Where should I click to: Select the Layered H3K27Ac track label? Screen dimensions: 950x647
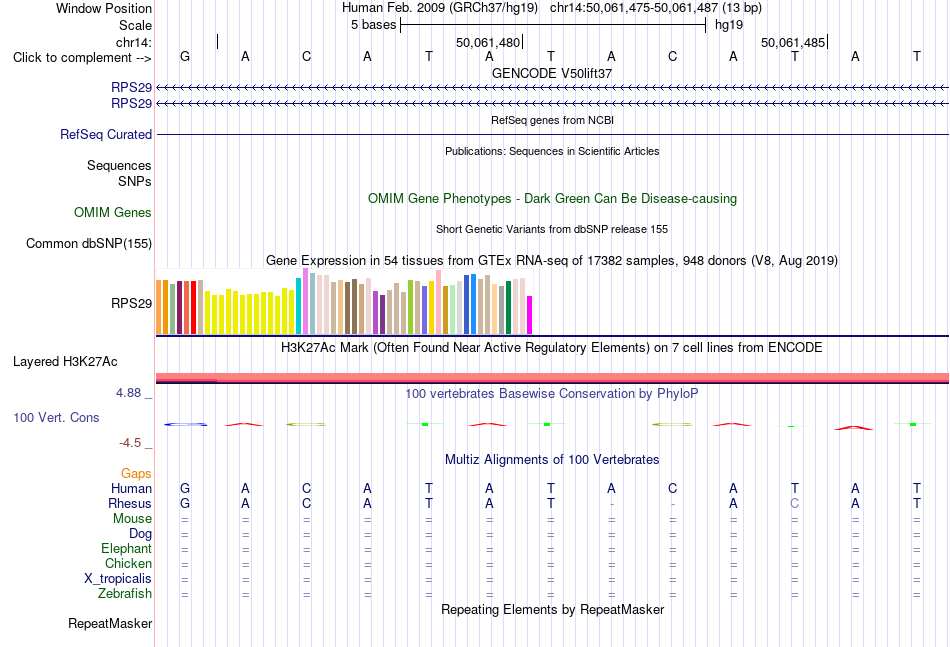(x=65, y=362)
